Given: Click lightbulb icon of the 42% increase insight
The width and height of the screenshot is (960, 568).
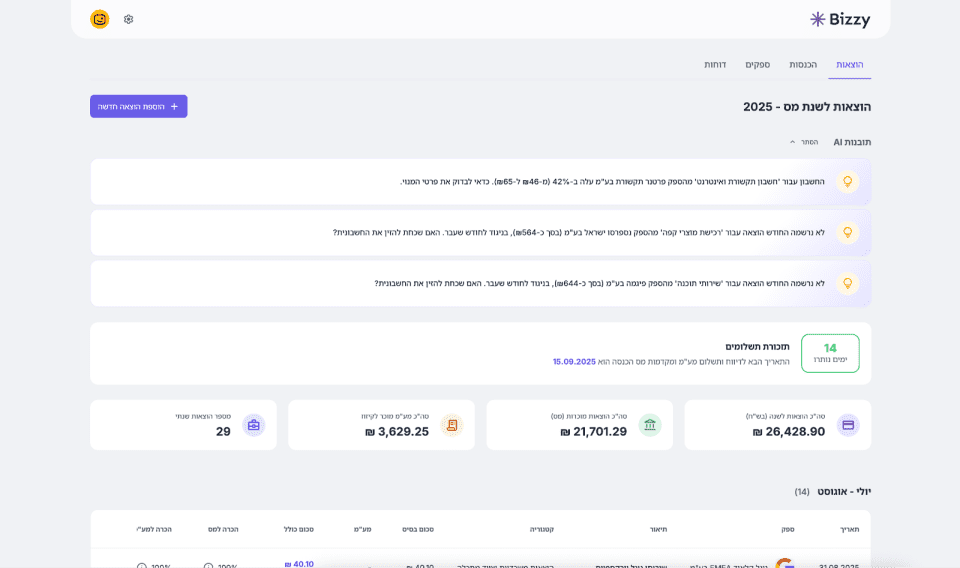Looking at the screenshot, I should (x=847, y=182).
